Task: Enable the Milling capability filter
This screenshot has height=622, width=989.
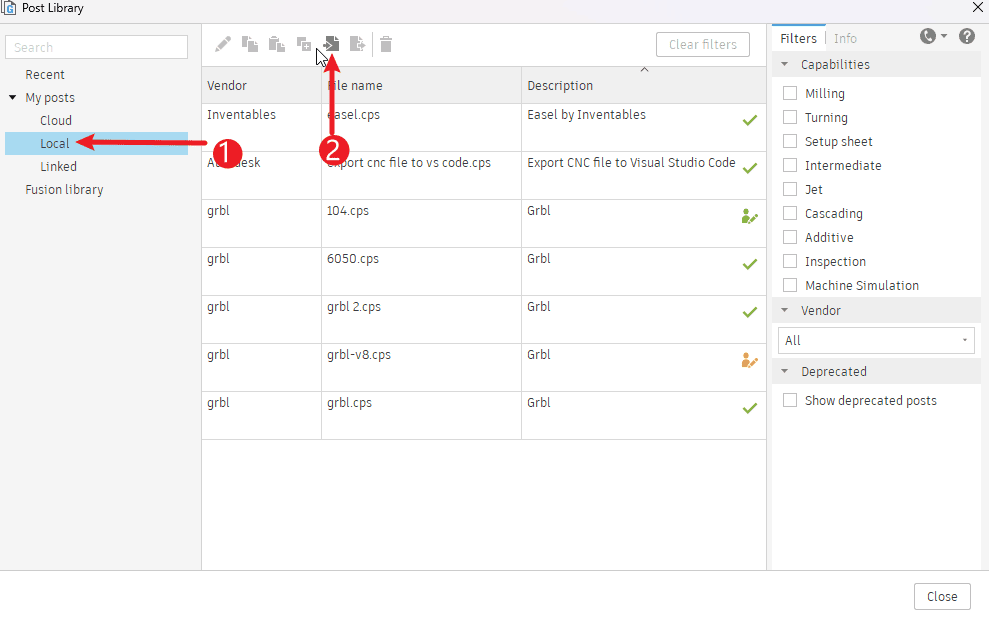Action: 790,93
